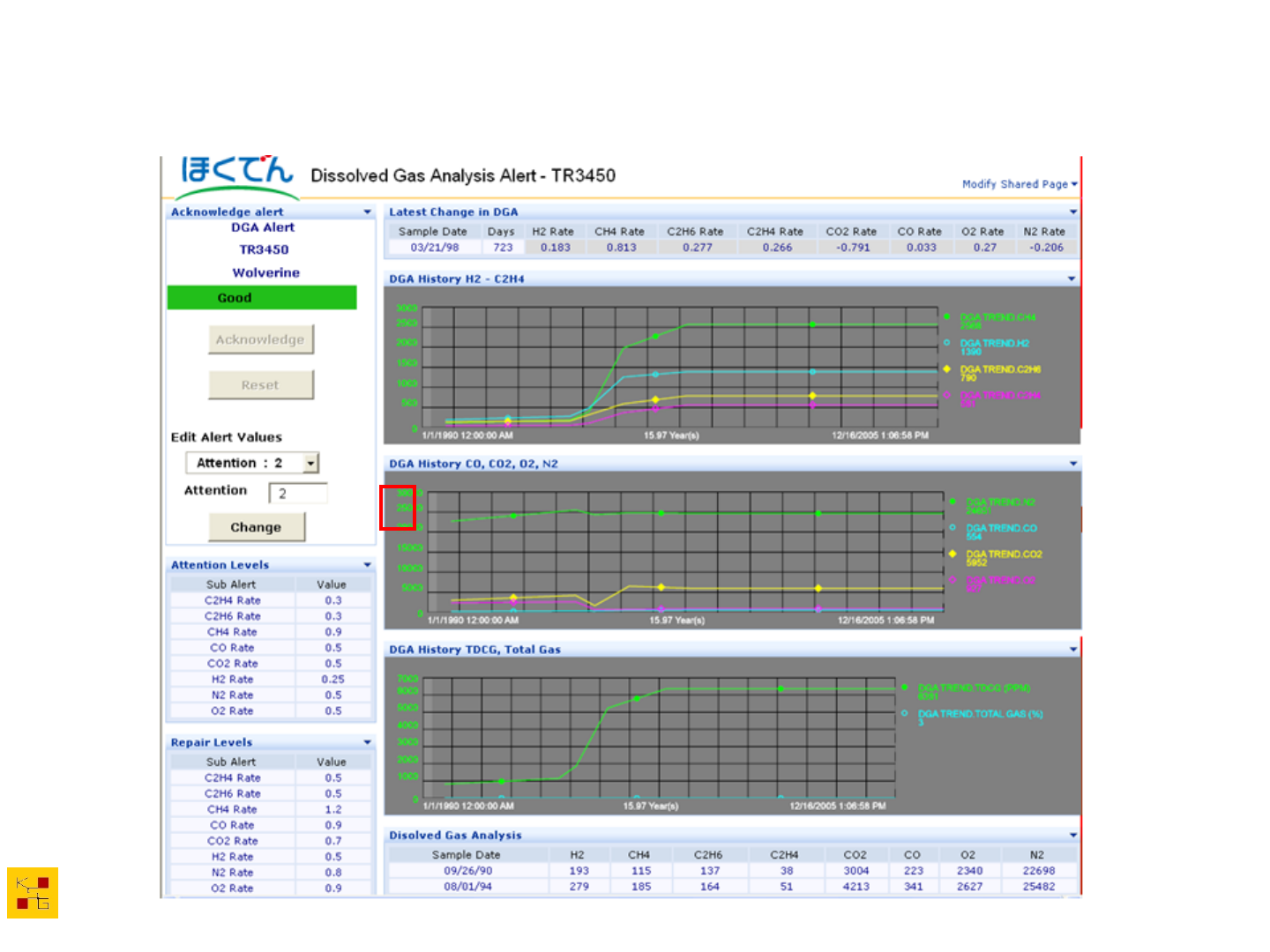Collapse the Attention Levels panel
The height and width of the screenshot is (952, 1270).
click(368, 565)
